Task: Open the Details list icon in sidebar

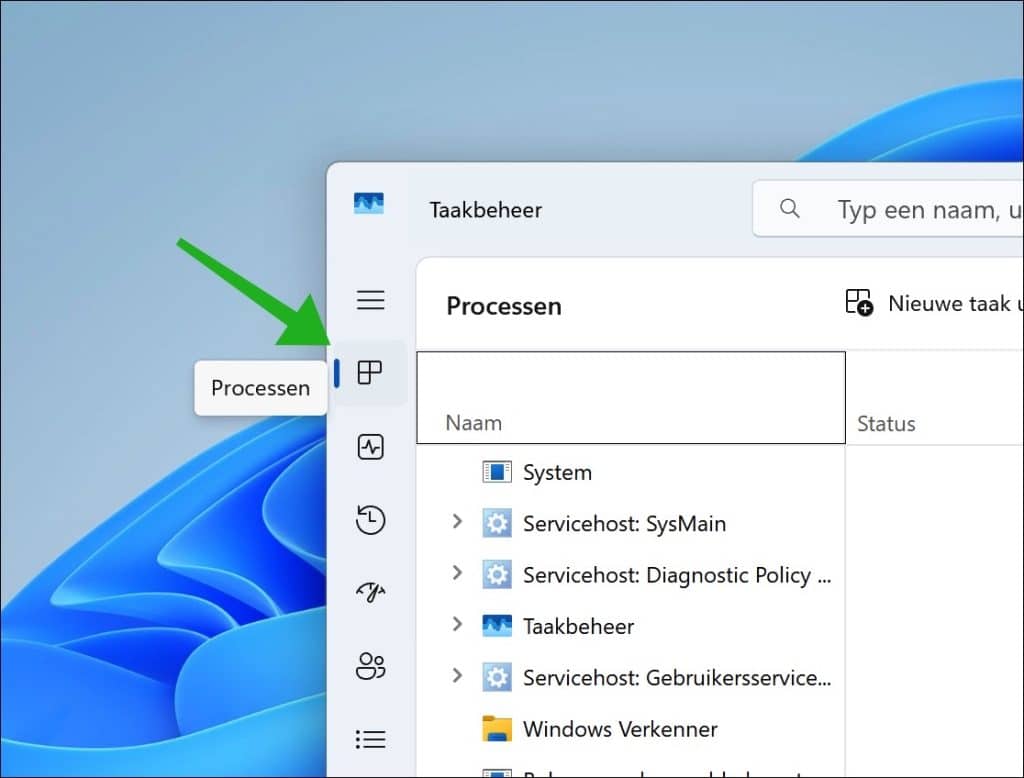Action: 370,739
